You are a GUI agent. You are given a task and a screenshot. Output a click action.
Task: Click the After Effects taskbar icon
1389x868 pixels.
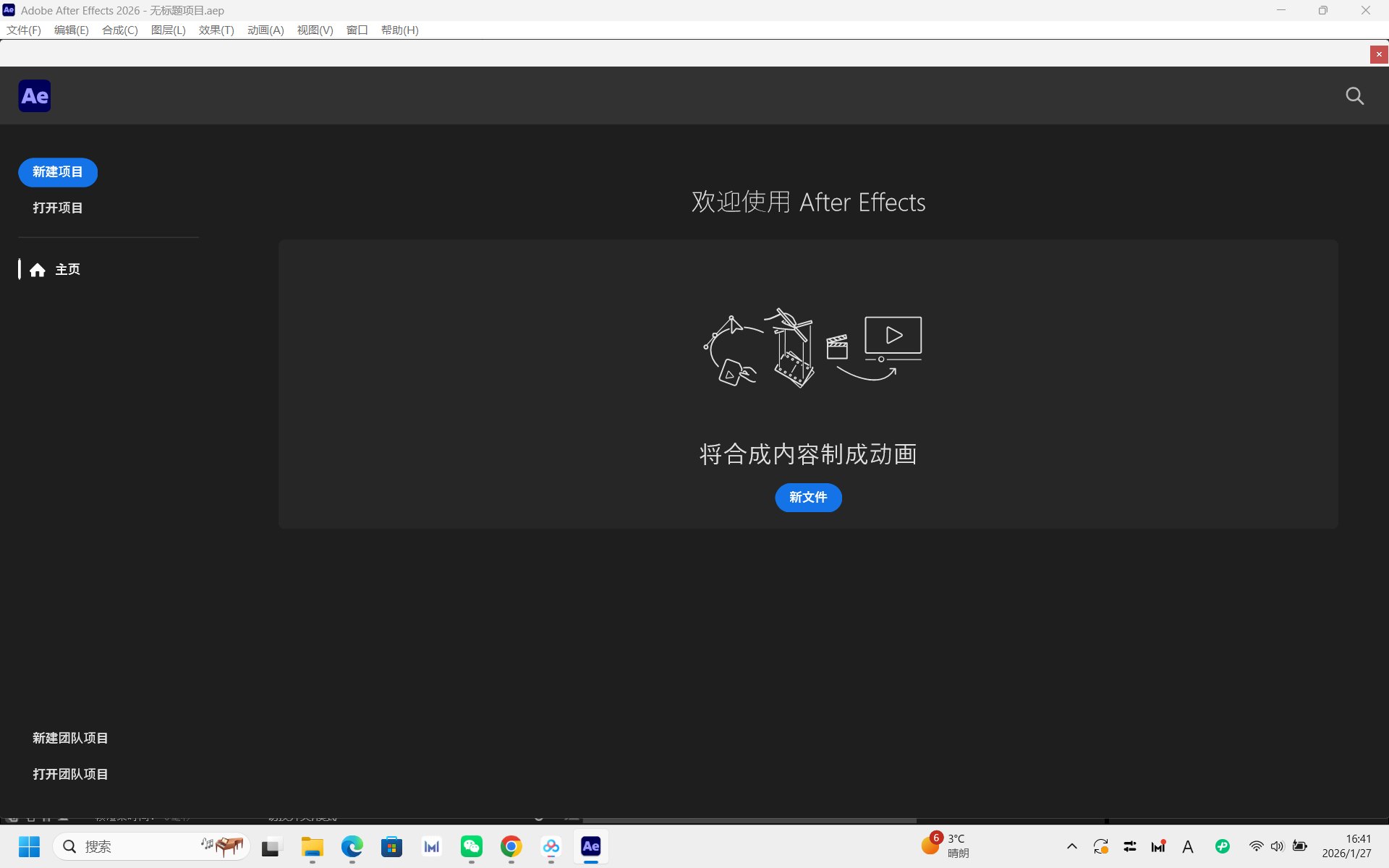pos(591,846)
